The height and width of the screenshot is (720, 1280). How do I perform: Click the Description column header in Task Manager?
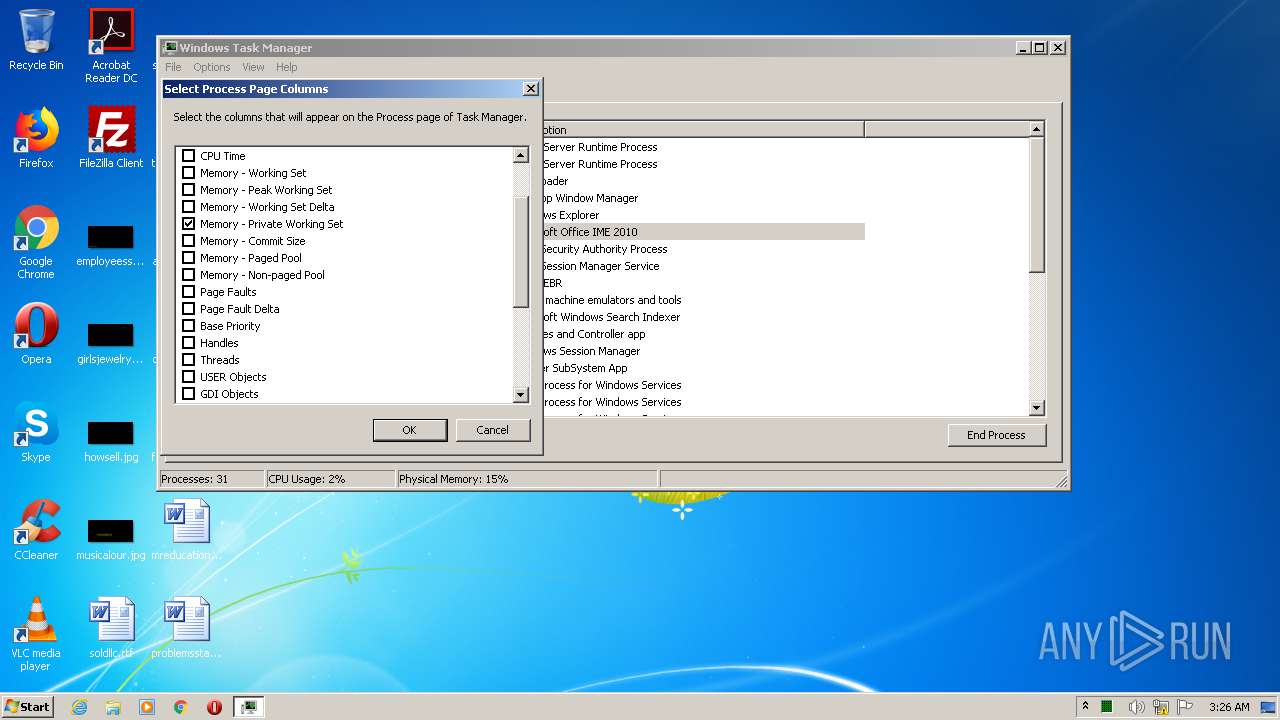tap(703, 129)
